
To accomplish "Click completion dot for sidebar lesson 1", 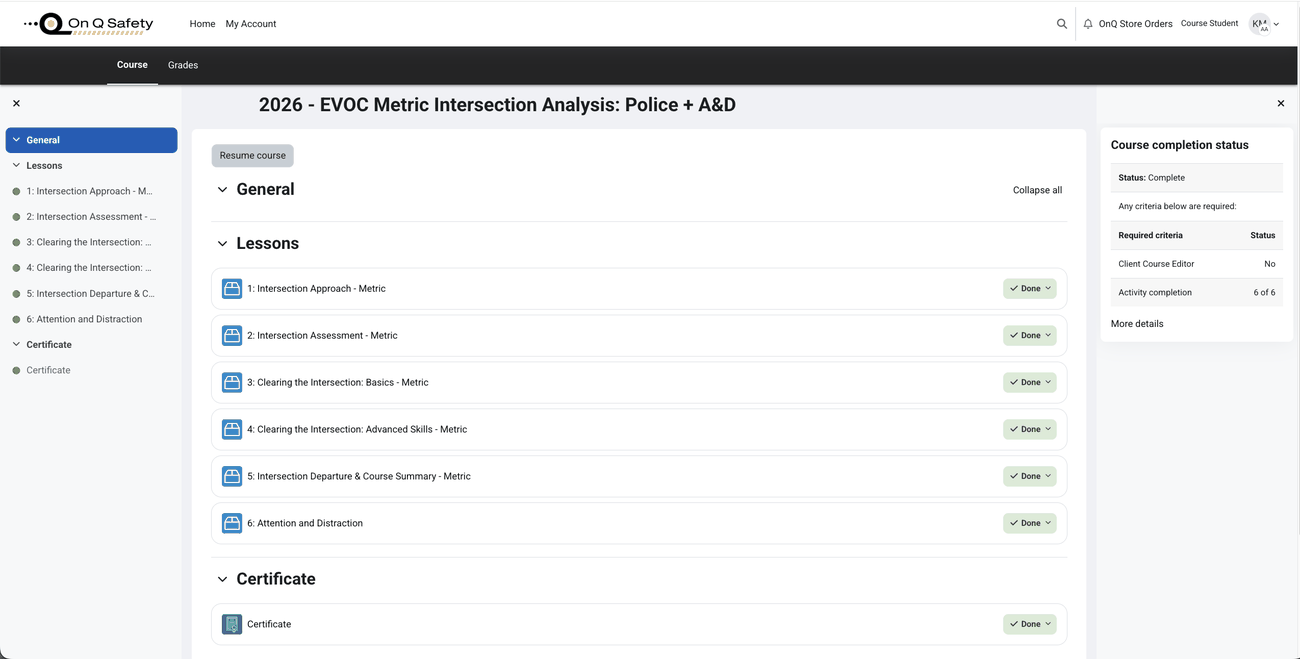I will point(16,191).
